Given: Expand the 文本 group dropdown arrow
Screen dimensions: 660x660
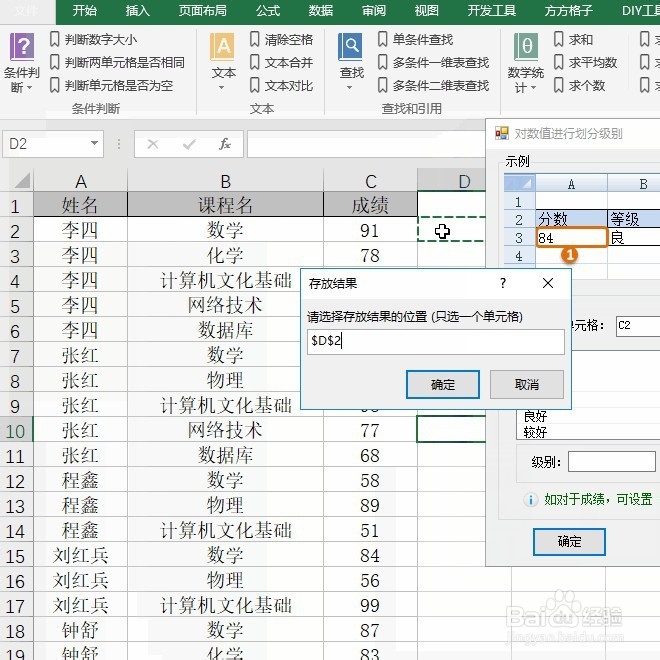Looking at the screenshot, I should (222, 88).
